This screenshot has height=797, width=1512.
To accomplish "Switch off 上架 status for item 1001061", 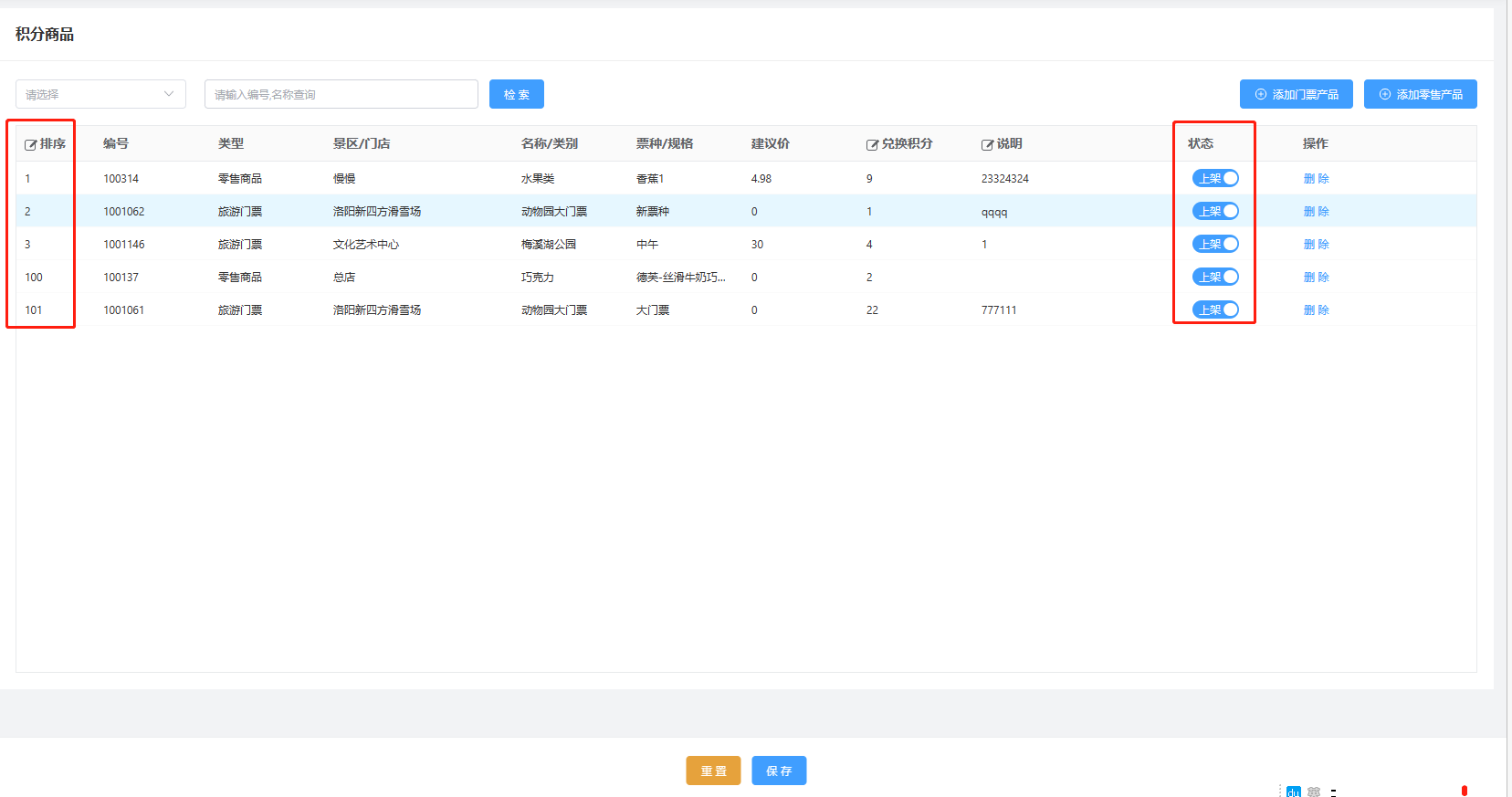I will (x=1215, y=310).
